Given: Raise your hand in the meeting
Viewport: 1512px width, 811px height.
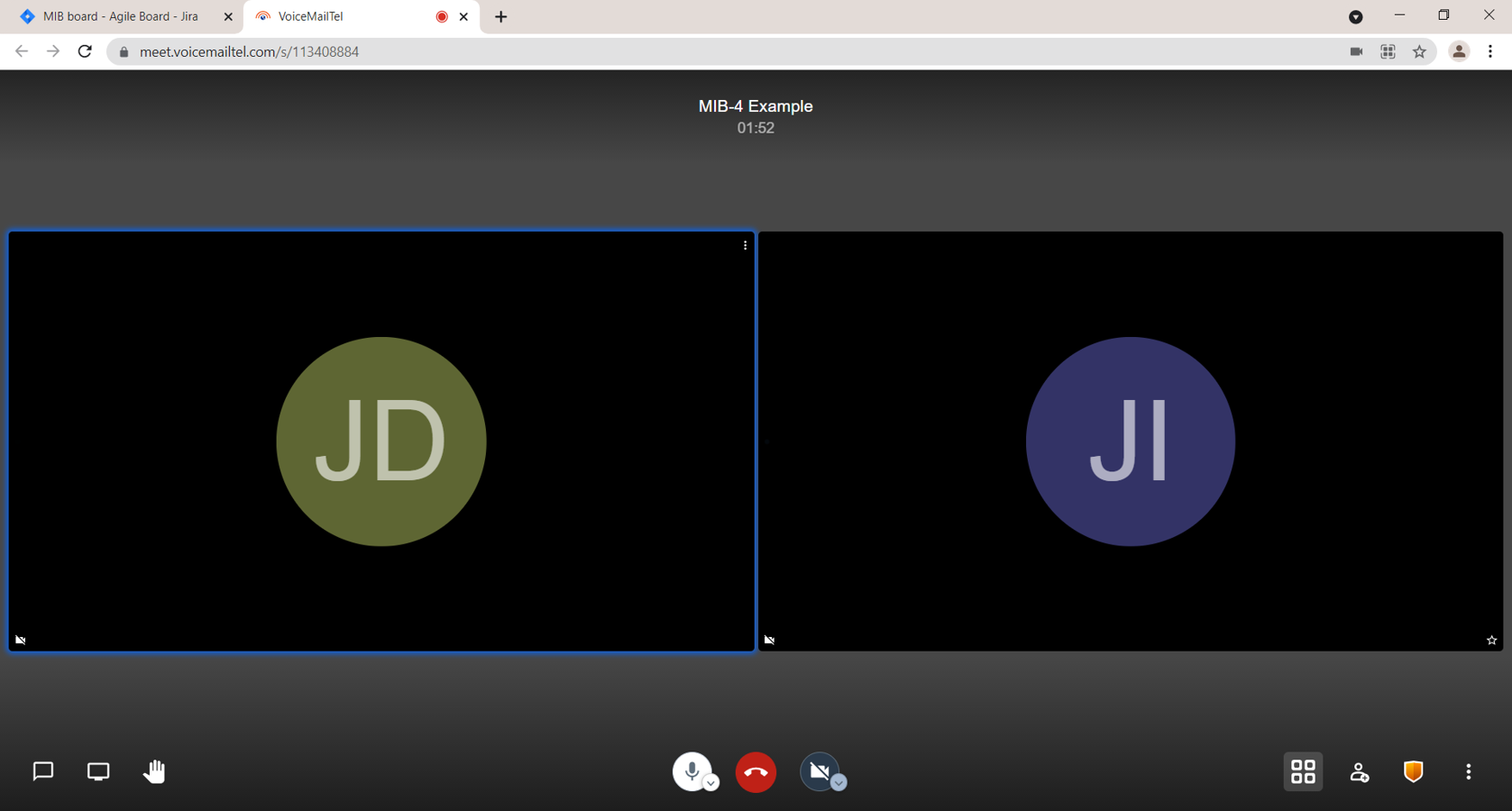Looking at the screenshot, I should pyautogui.click(x=154, y=771).
